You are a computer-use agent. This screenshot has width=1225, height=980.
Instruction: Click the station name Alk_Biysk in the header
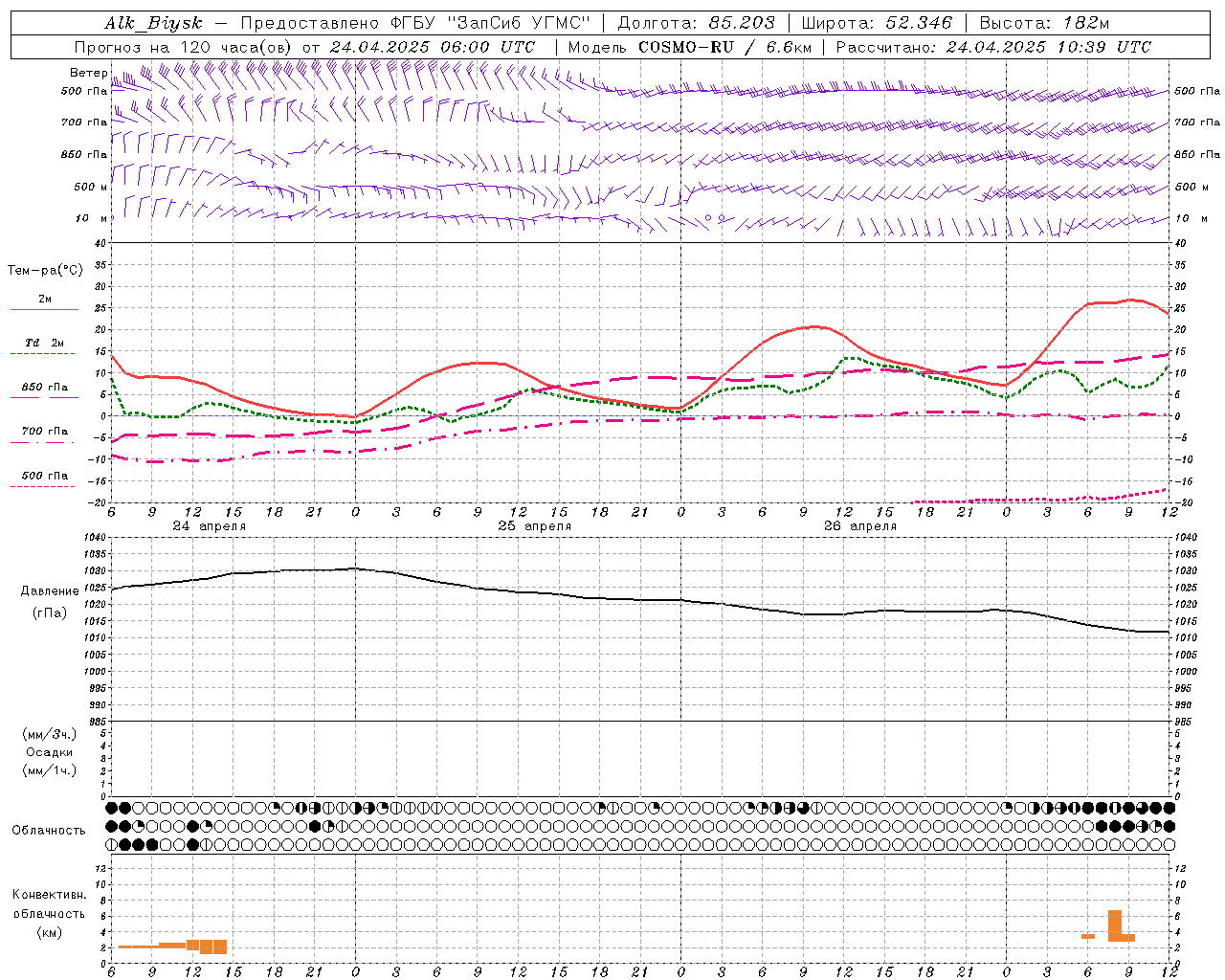pos(153,23)
